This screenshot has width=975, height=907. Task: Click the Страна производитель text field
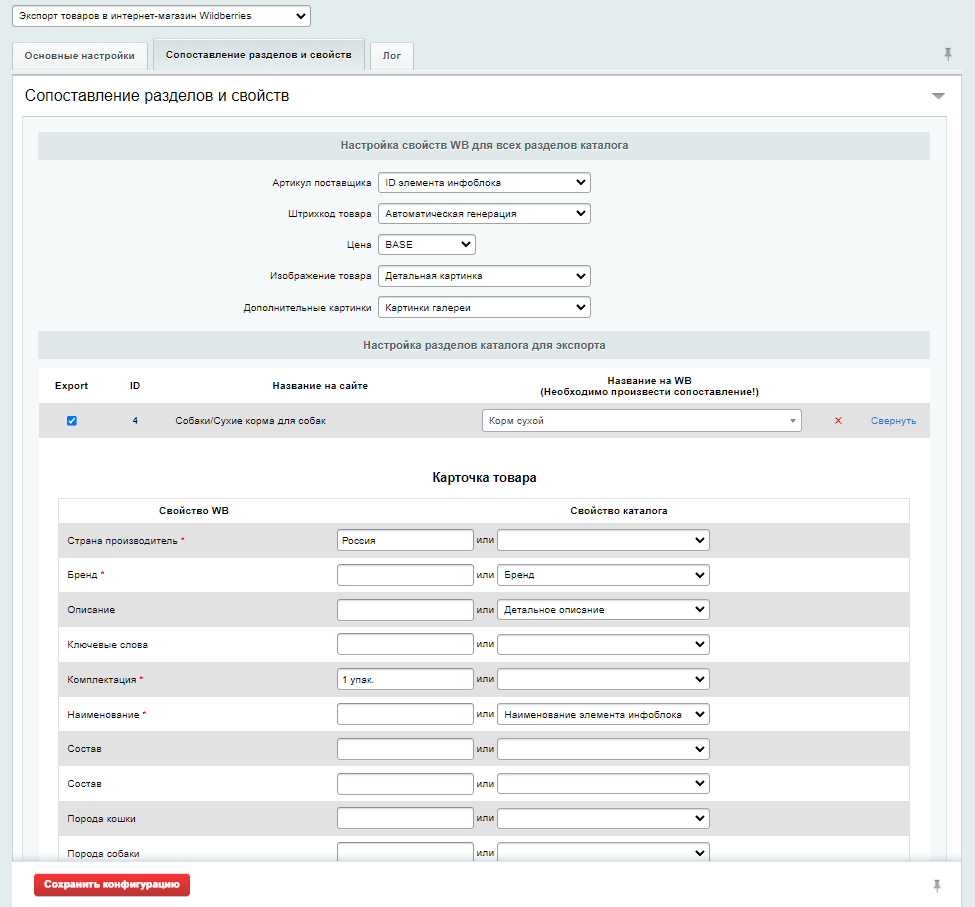pos(405,540)
